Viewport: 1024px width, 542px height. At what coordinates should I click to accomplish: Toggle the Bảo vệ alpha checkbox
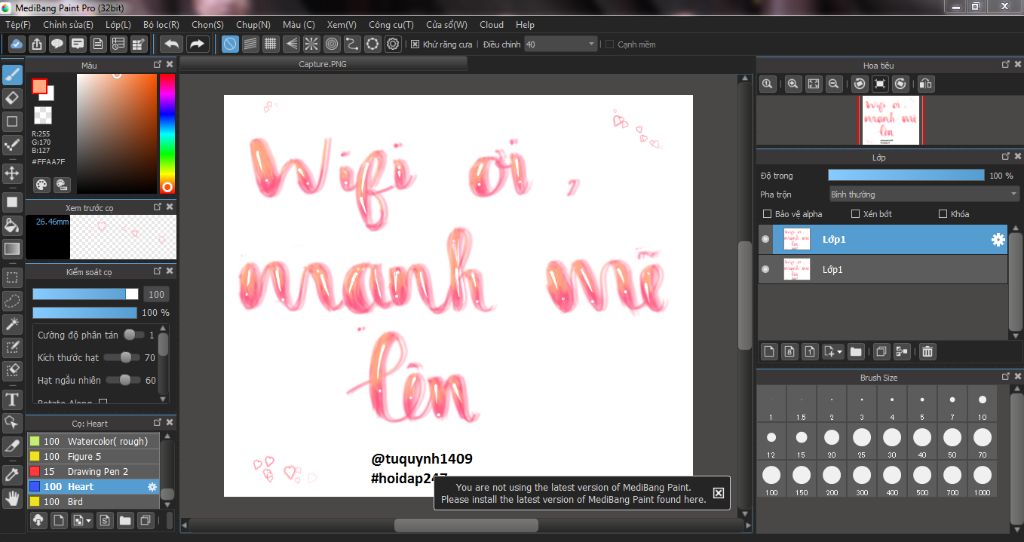pyautogui.click(x=767, y=214)
